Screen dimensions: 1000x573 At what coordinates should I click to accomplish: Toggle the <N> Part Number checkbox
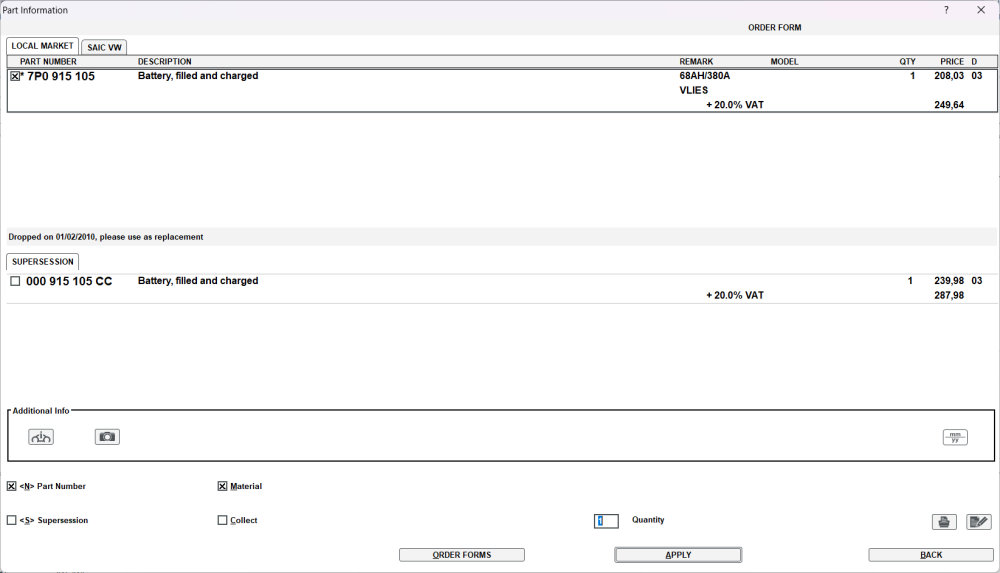(11, 486)
